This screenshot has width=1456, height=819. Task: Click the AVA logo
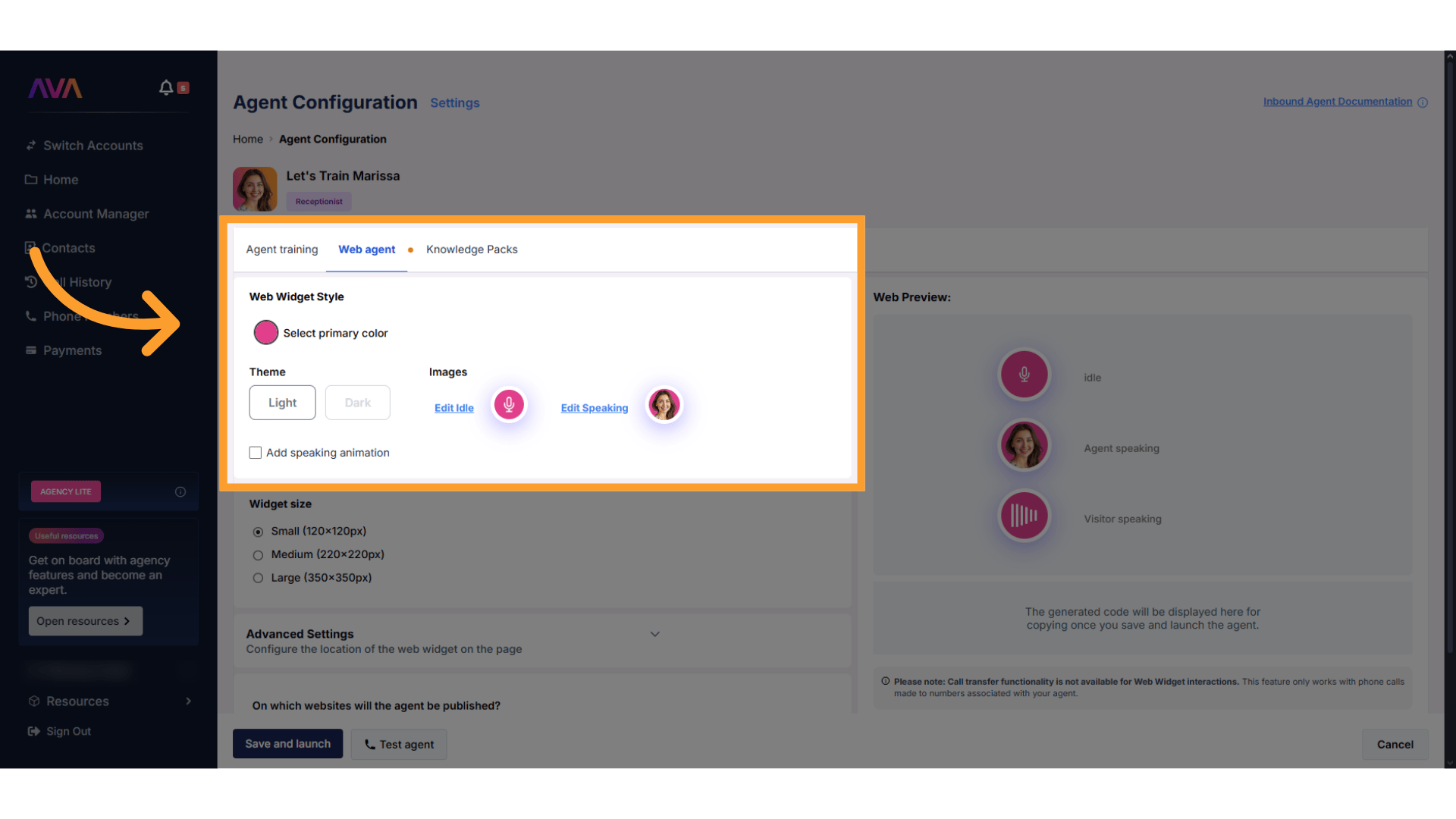[55, 89]
